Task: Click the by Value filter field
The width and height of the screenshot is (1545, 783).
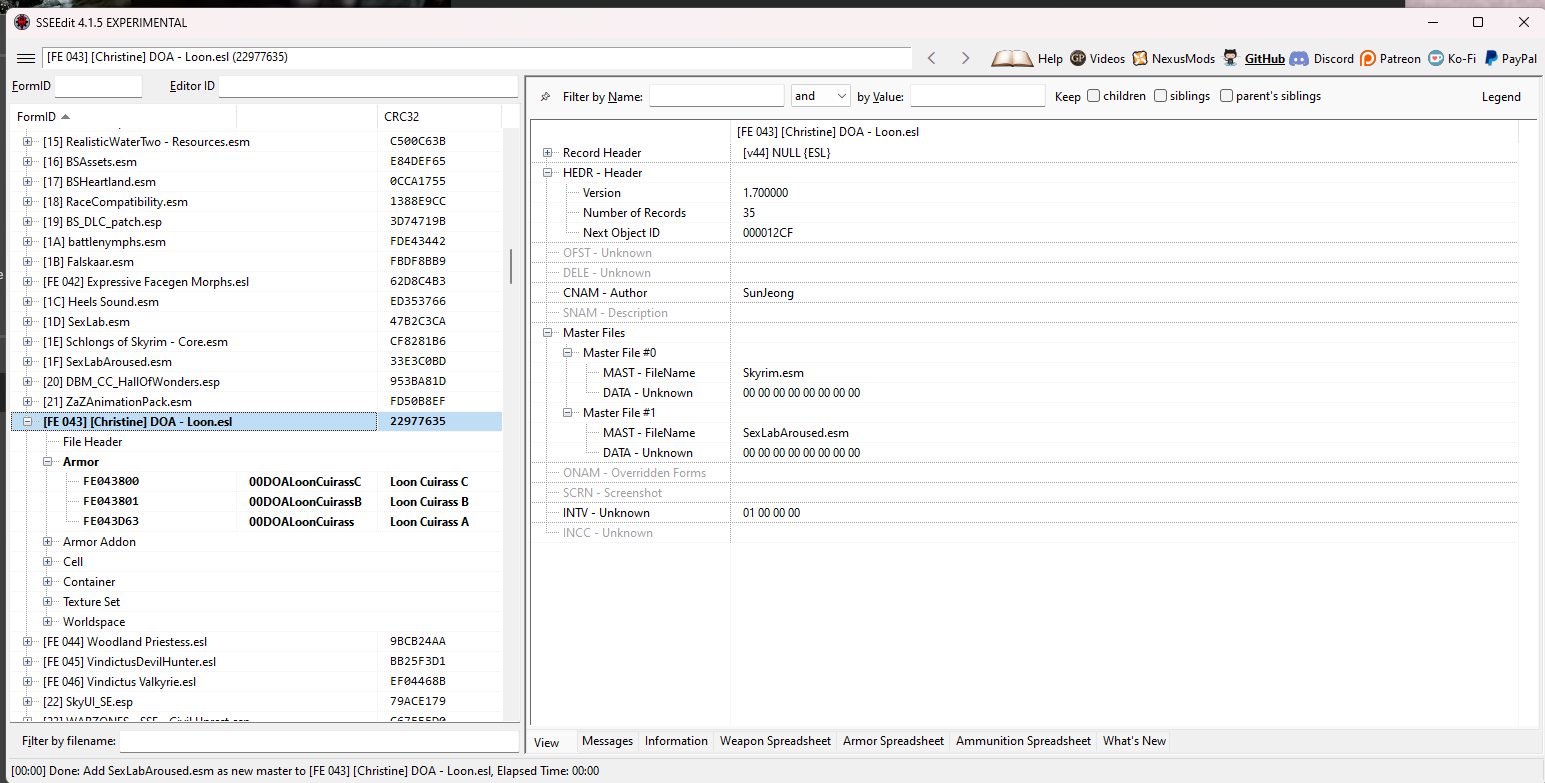Action: point(977,96)
